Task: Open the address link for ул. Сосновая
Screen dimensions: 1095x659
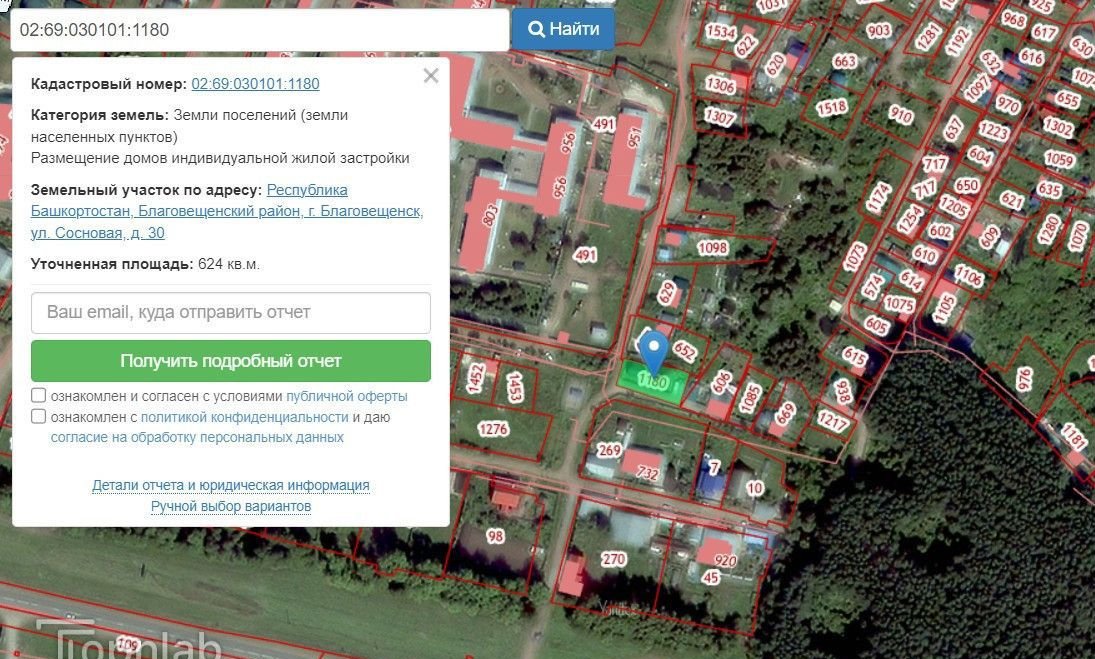Action: pos(227,212)
